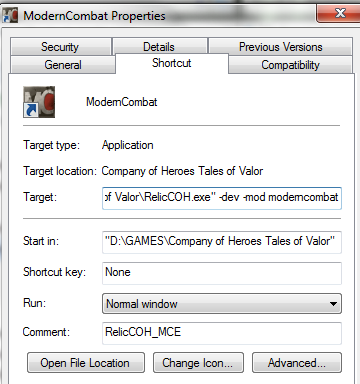Click the ModernCombat name text
360x384 pixels.
click(x=121, y=102)
